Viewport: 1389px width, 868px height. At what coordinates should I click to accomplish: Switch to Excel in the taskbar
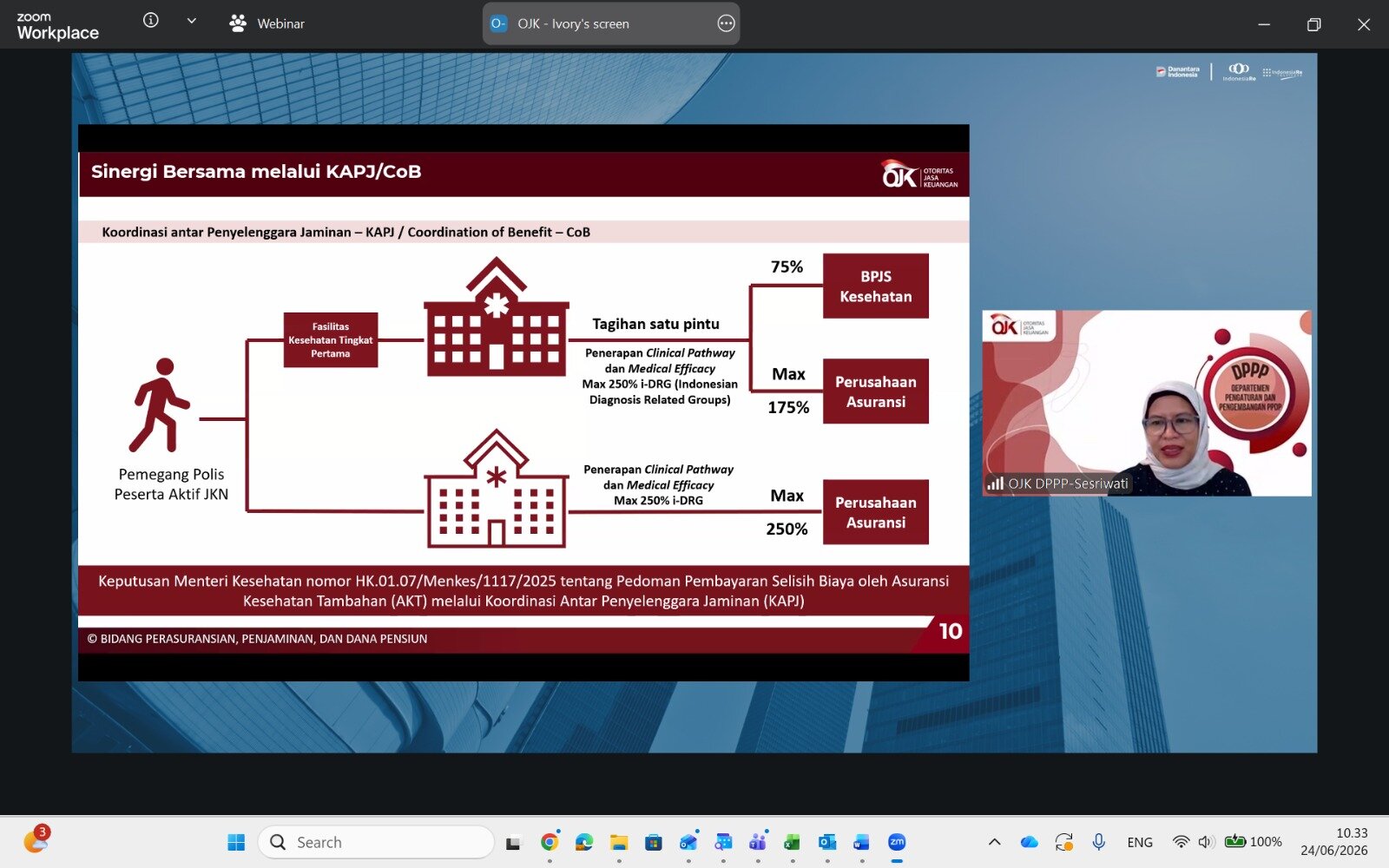pos(792,842)
